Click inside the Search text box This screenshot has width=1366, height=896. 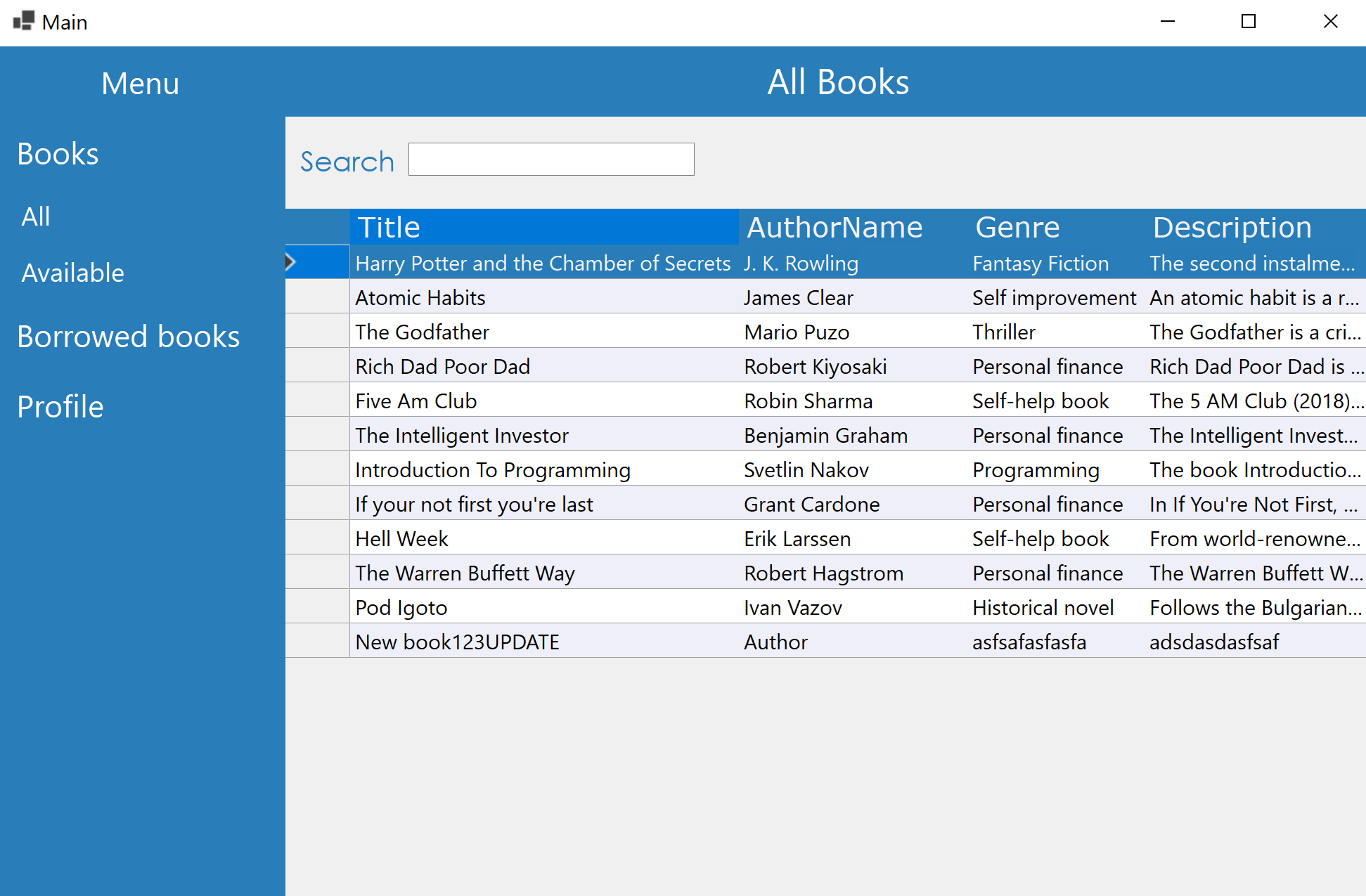pyautogui.click(x=550, y=160)
